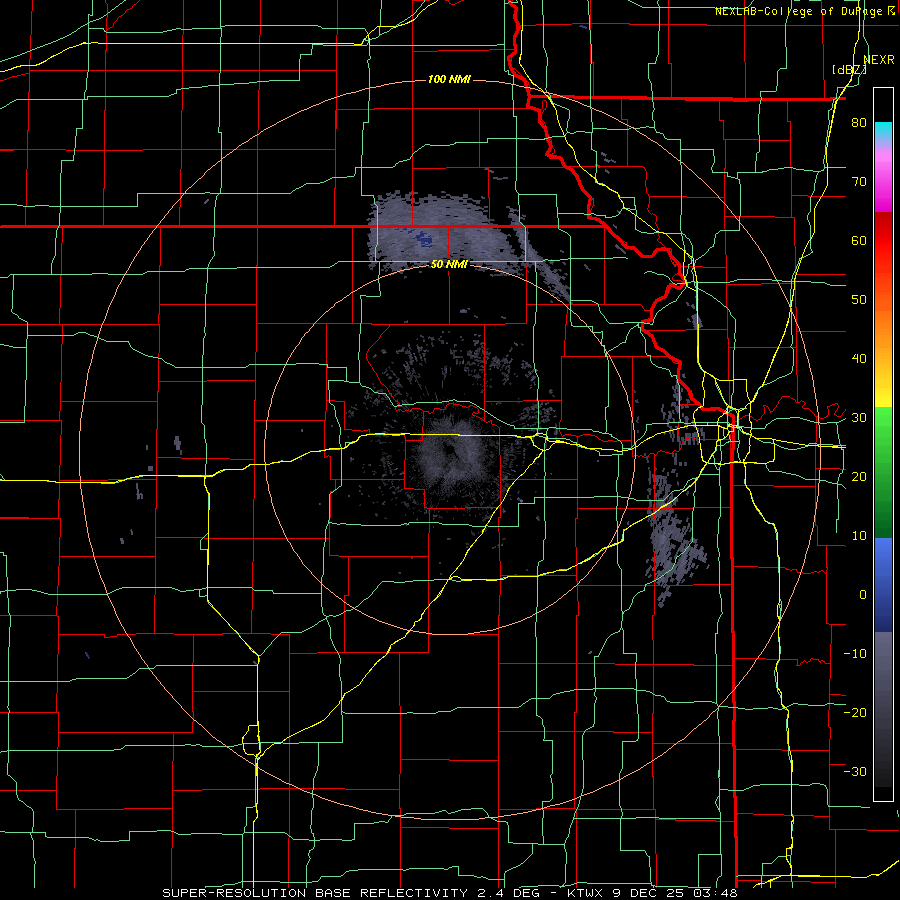The image size is (900, 900).
Task: Click the 70 value on dBZ scale
Action: pyautogui.click(x=859, y=182)
